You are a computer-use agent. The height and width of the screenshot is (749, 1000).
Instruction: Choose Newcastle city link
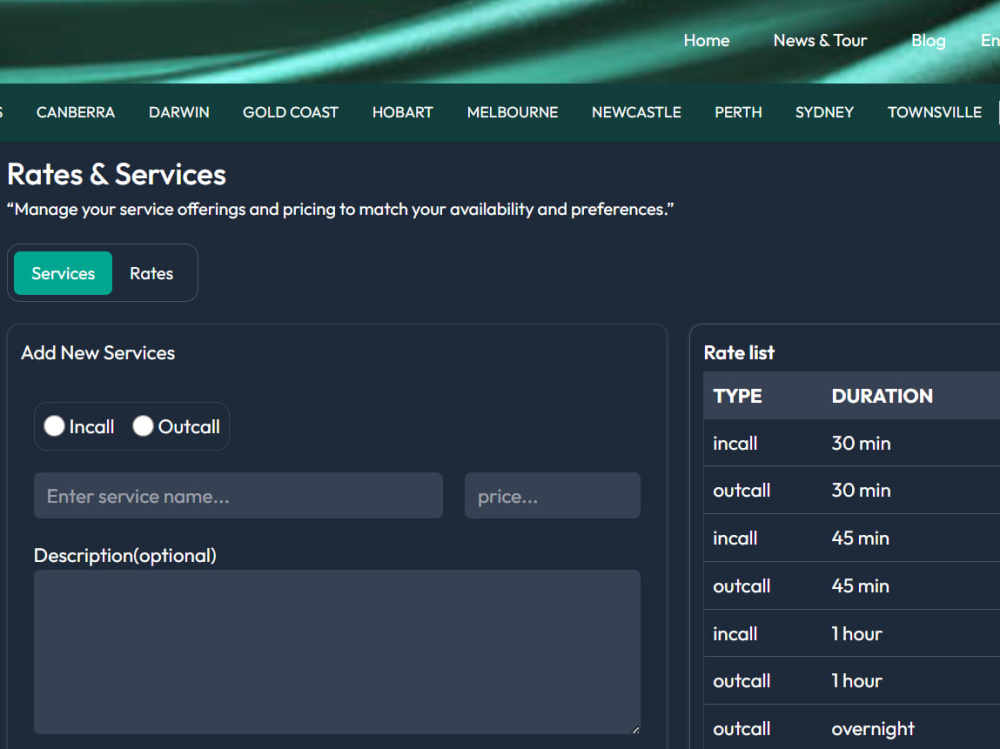coord(636,112)
